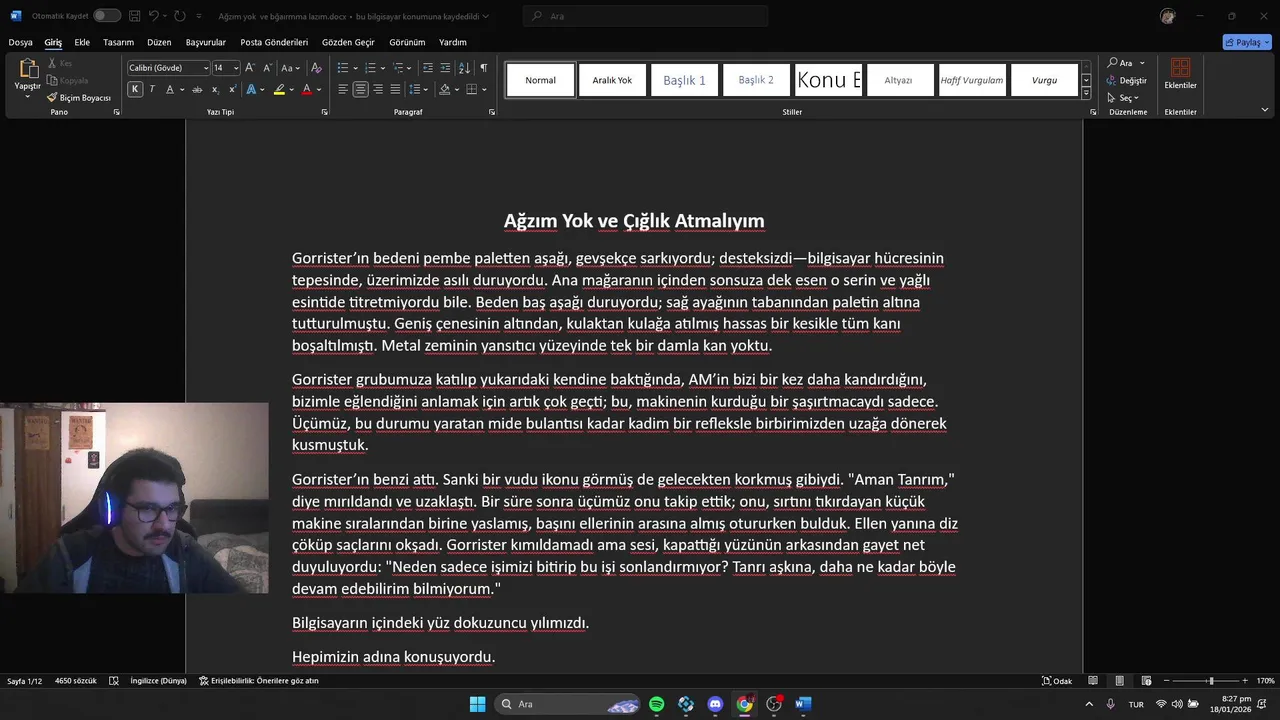Adjust the zoom slider in status bar

1210,681
